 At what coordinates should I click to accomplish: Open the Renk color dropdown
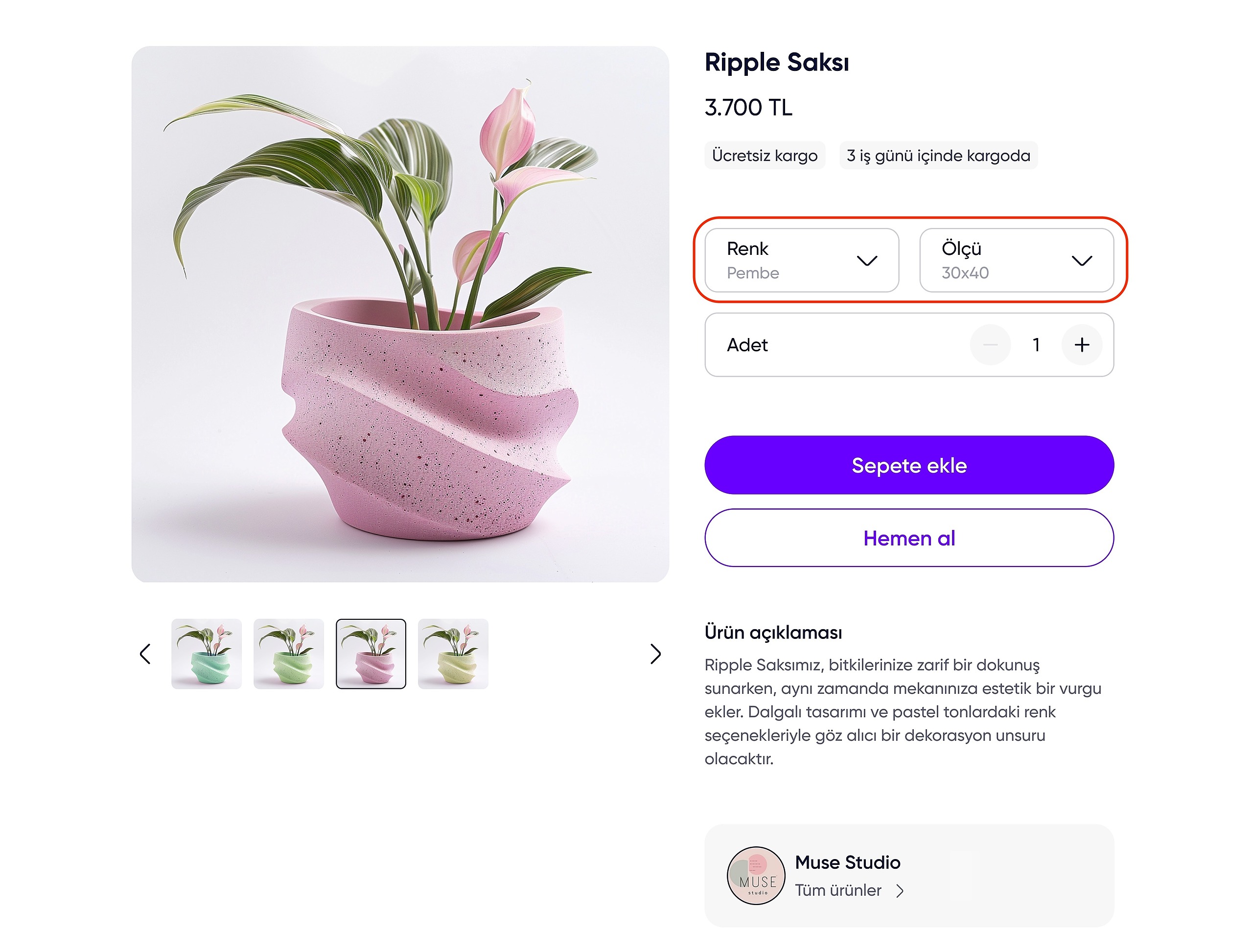coord(801,261)
